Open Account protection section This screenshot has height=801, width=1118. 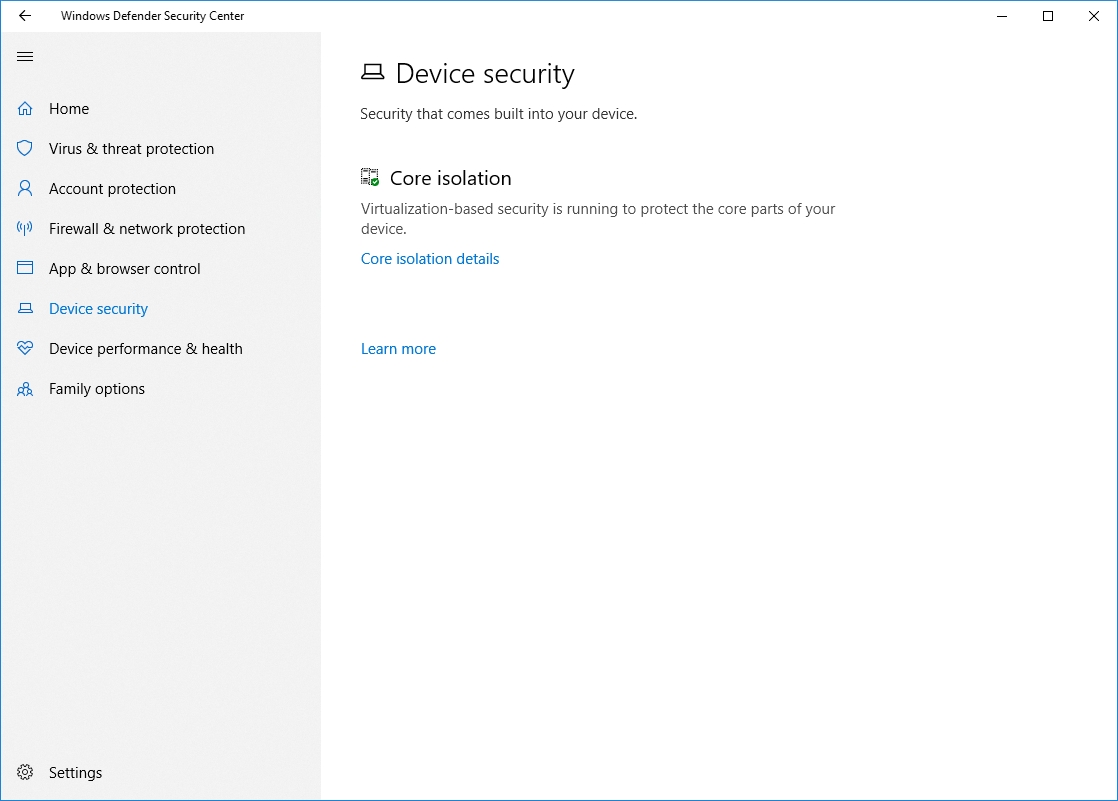point(112,189)
